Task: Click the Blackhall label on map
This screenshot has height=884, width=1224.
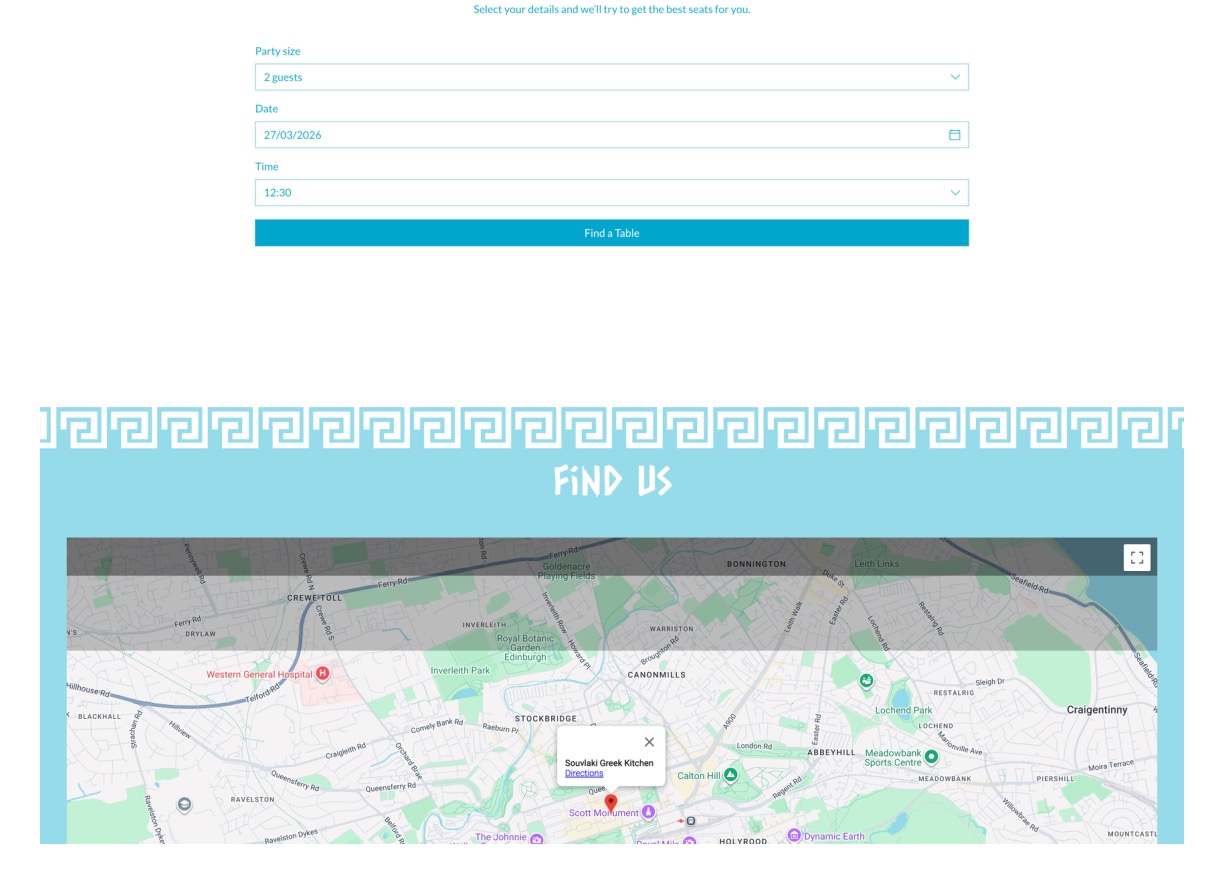Action: (x=99, y=716)
